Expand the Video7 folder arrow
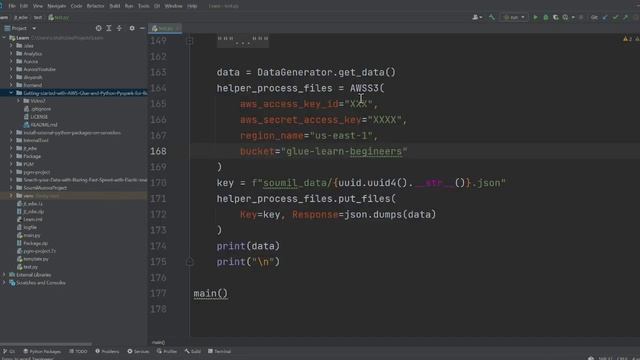 [19, 101]
